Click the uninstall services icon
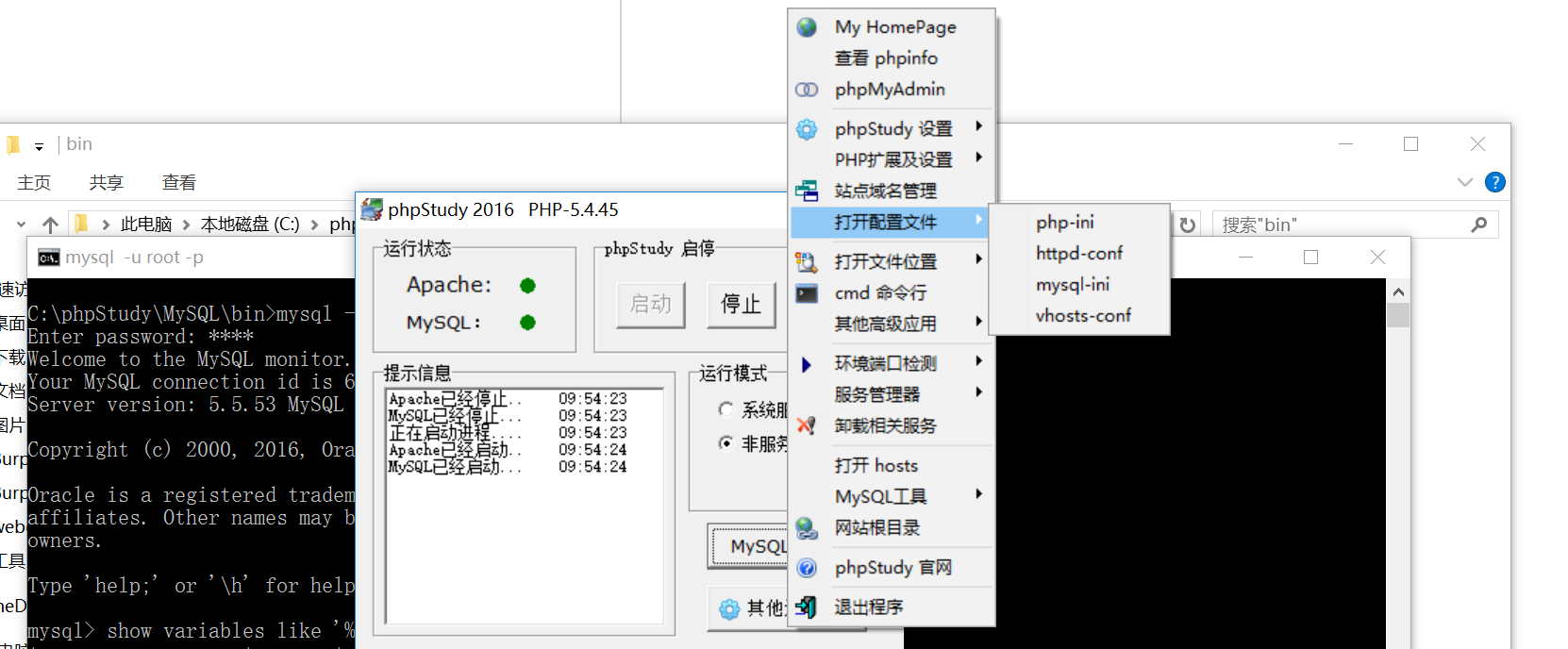 coord(807,425)
